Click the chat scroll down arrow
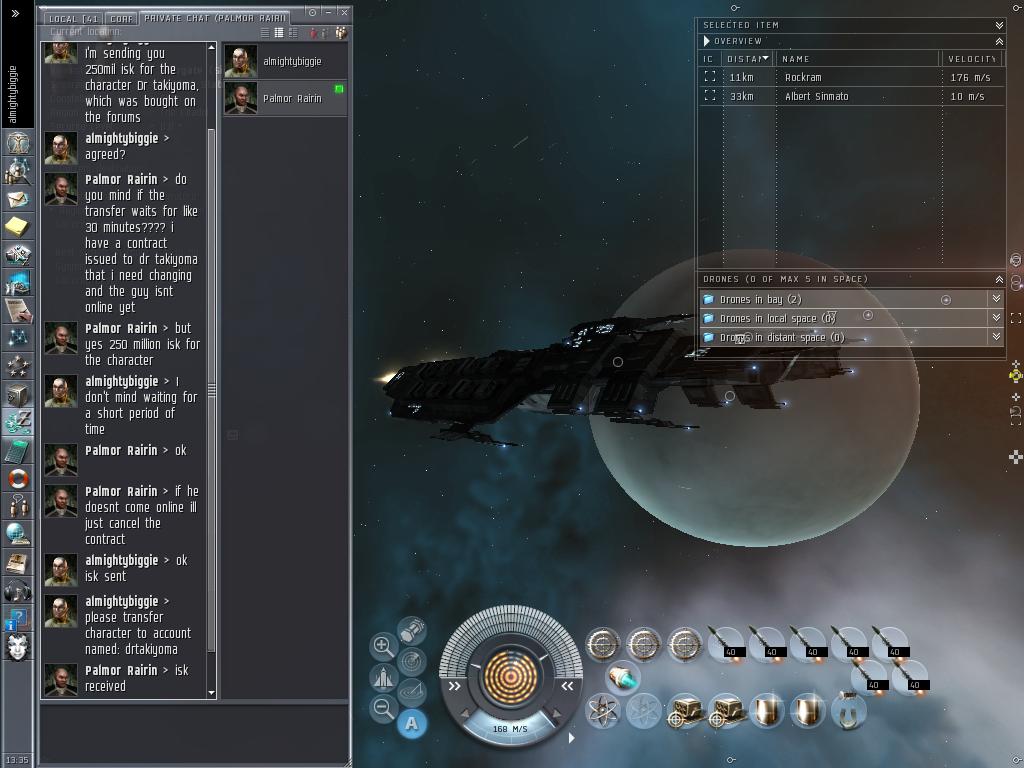 point(211,693)
